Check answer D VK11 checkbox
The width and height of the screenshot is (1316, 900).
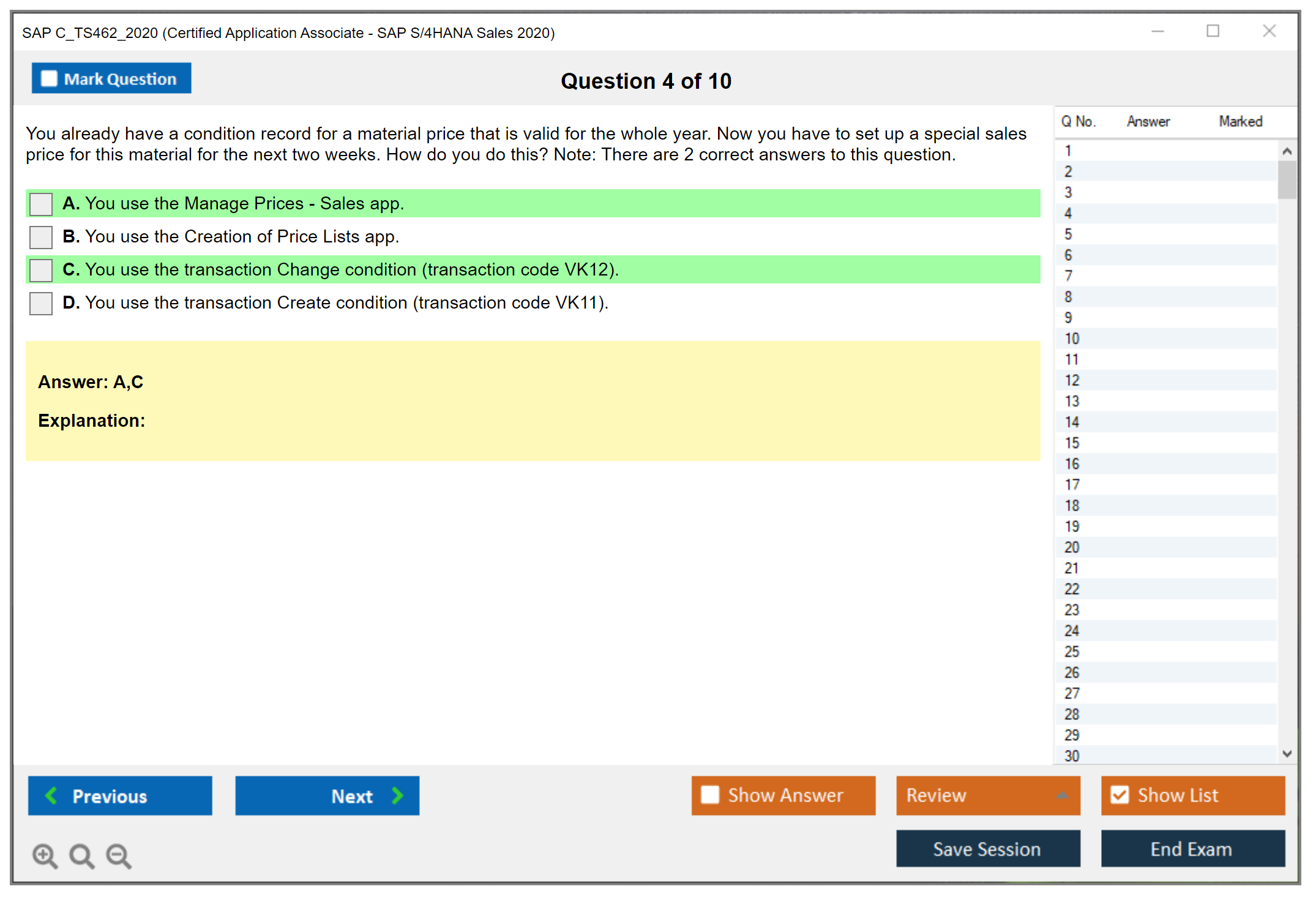(x=41, y=303)
